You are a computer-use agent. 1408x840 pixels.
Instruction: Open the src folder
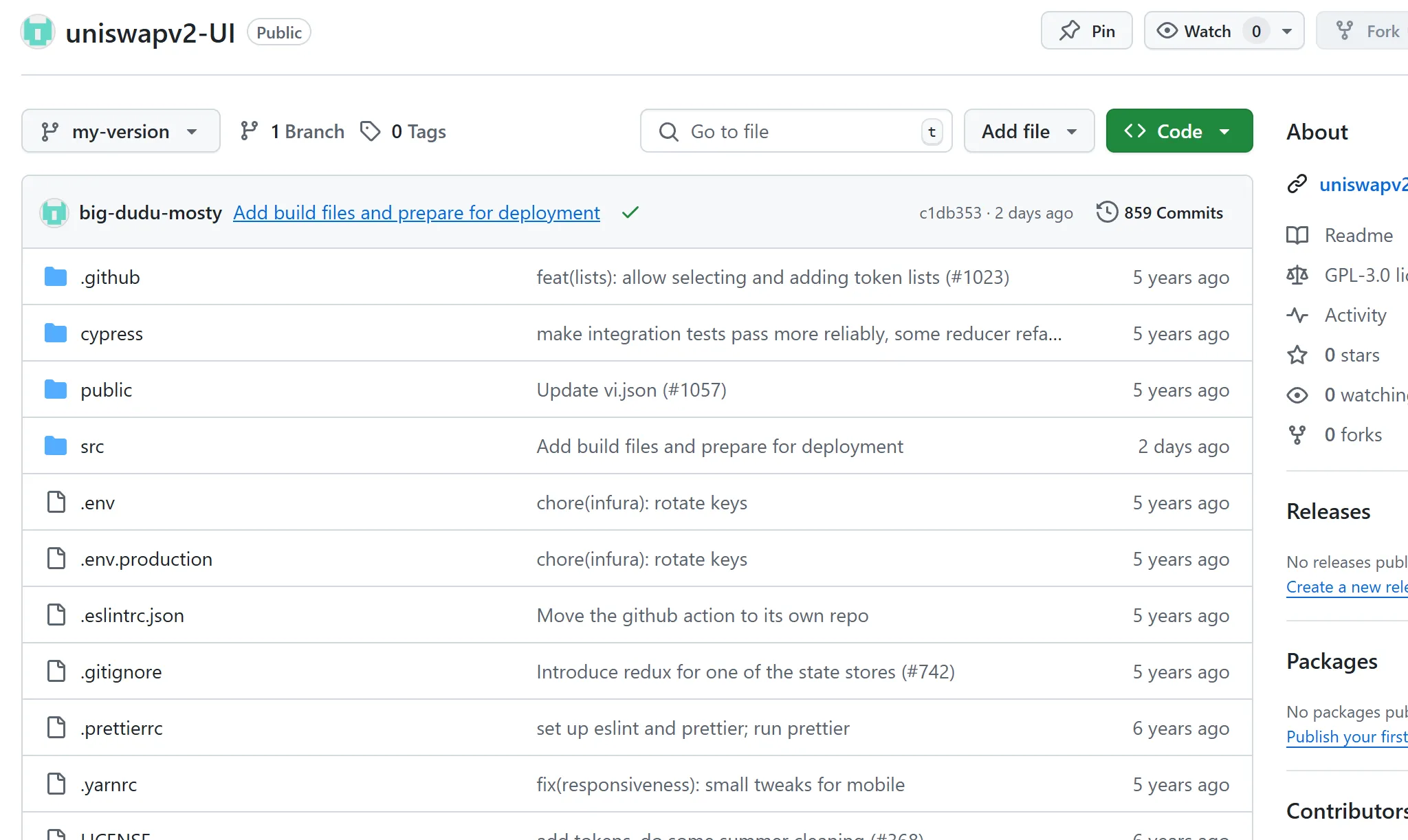pyautogui.click(x=92, y=447)
